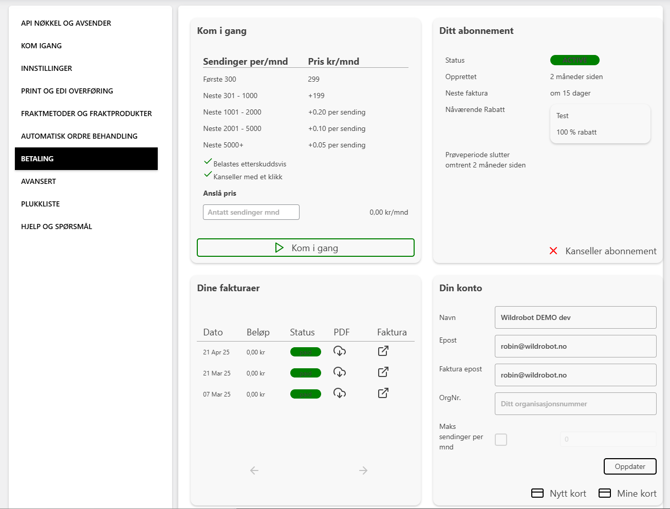
Task: Focus the Faktura epost input field
Action: click(575, 375)
